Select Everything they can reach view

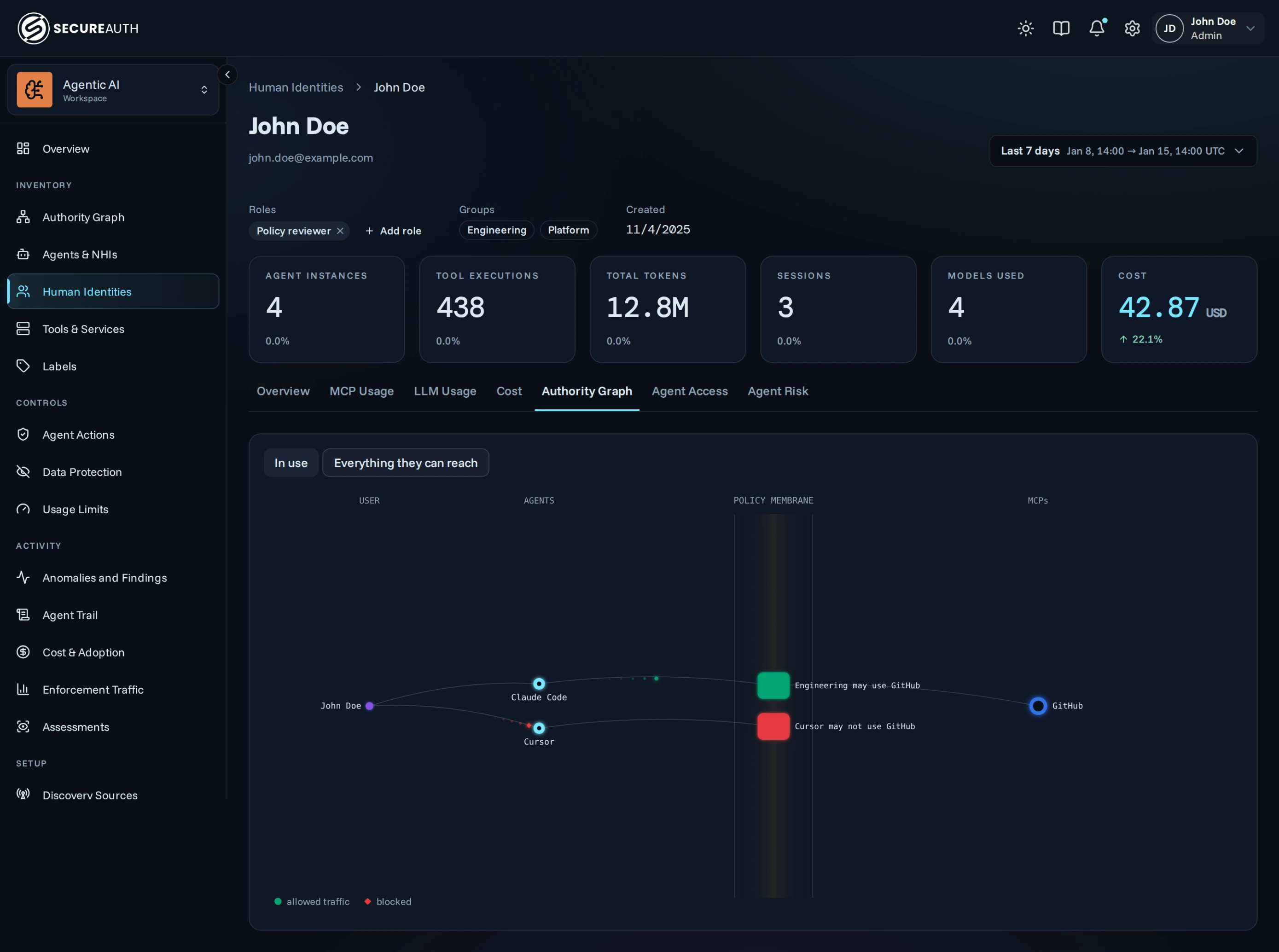point(406,463)
